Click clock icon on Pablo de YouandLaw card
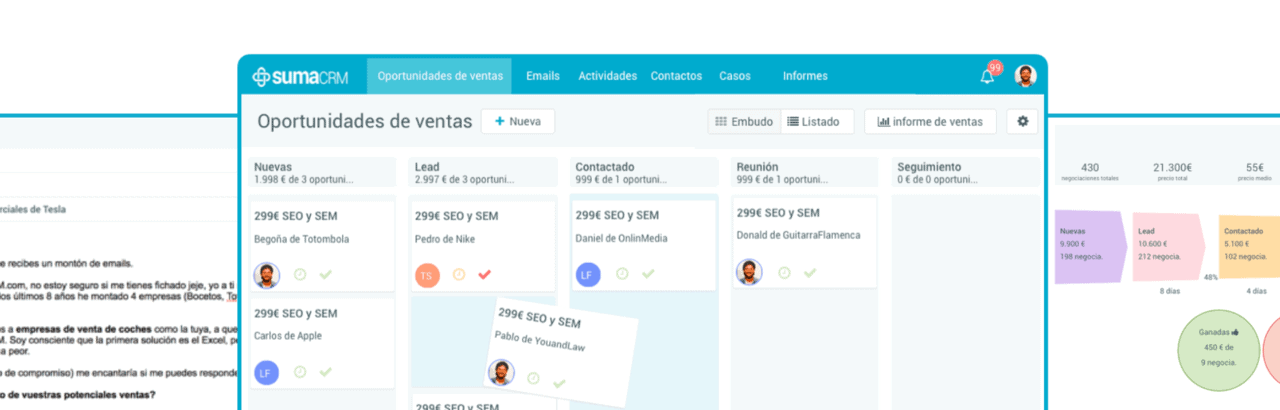This screenshot has width=1280, height=410. pyautogui.click(x=533, y=378)
